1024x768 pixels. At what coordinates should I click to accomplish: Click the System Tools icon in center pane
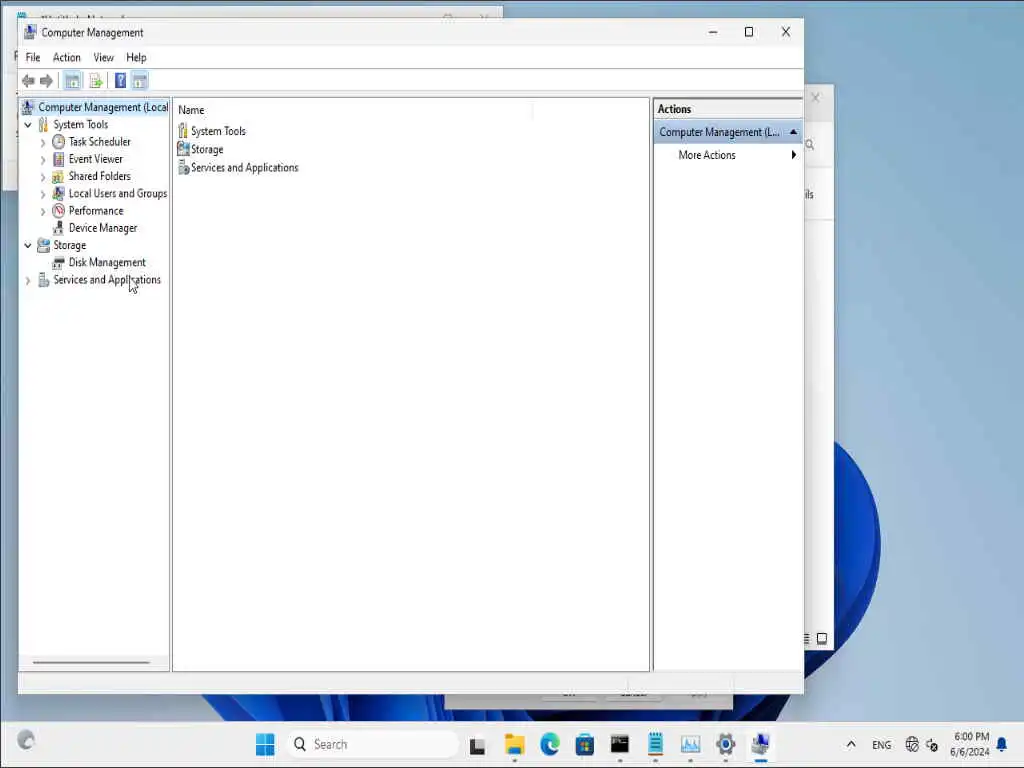tap(183, 131)
